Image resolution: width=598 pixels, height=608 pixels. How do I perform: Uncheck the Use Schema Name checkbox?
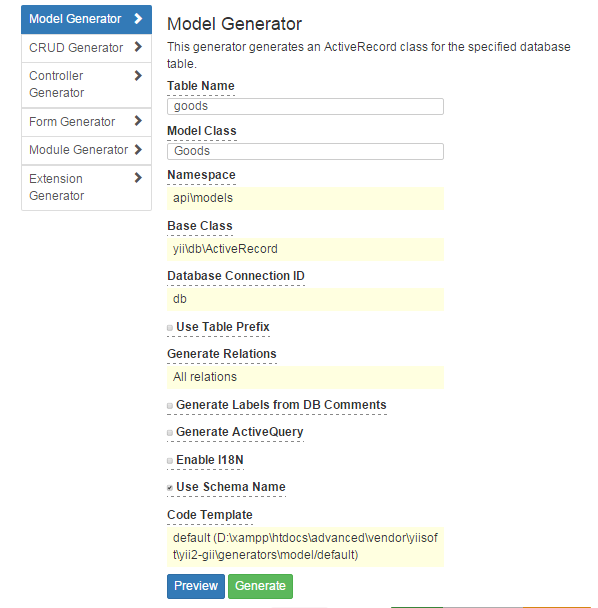pyautogui.click(x=170, y=488)
